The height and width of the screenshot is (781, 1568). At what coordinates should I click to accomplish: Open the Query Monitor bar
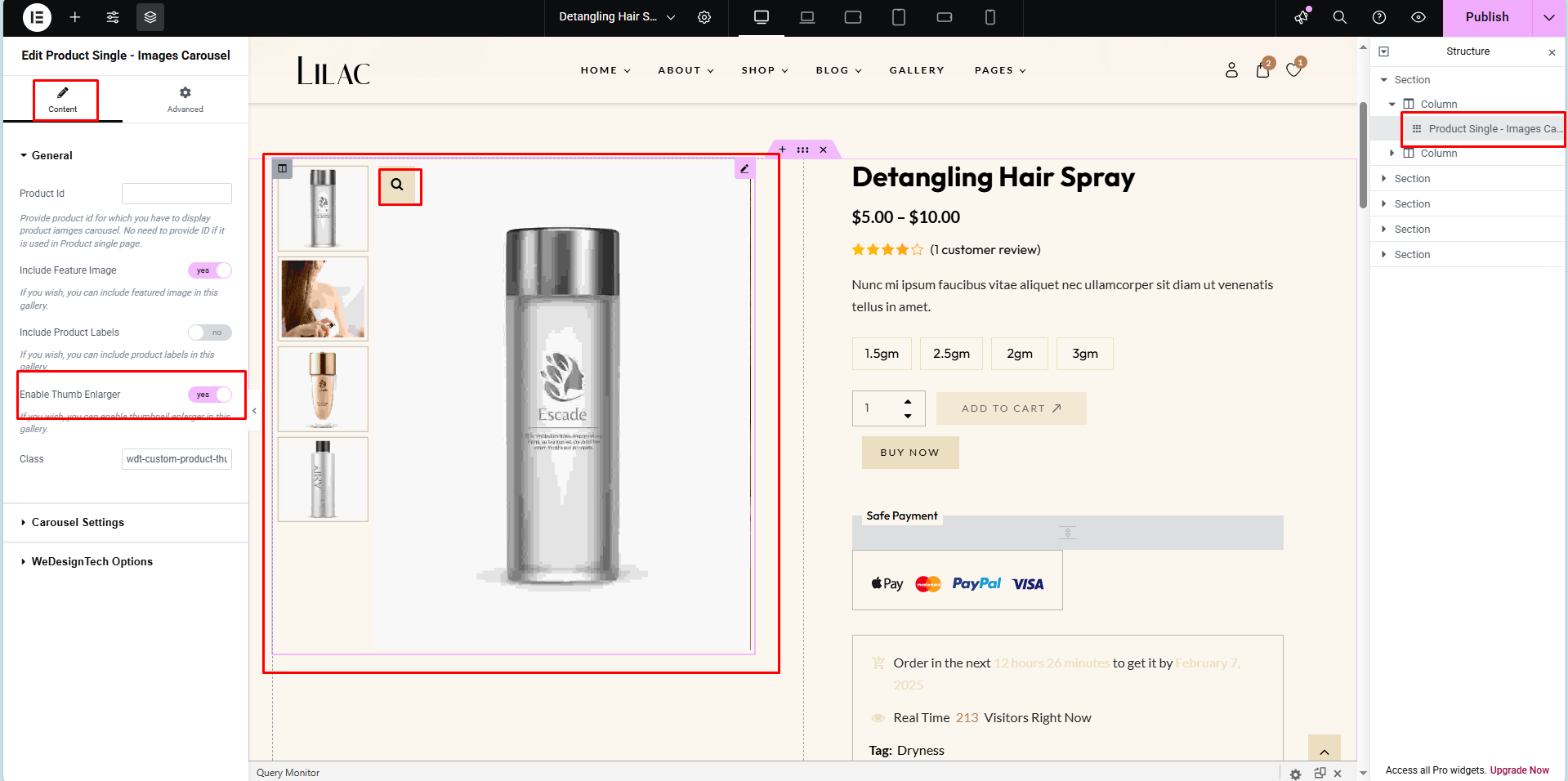288,773
